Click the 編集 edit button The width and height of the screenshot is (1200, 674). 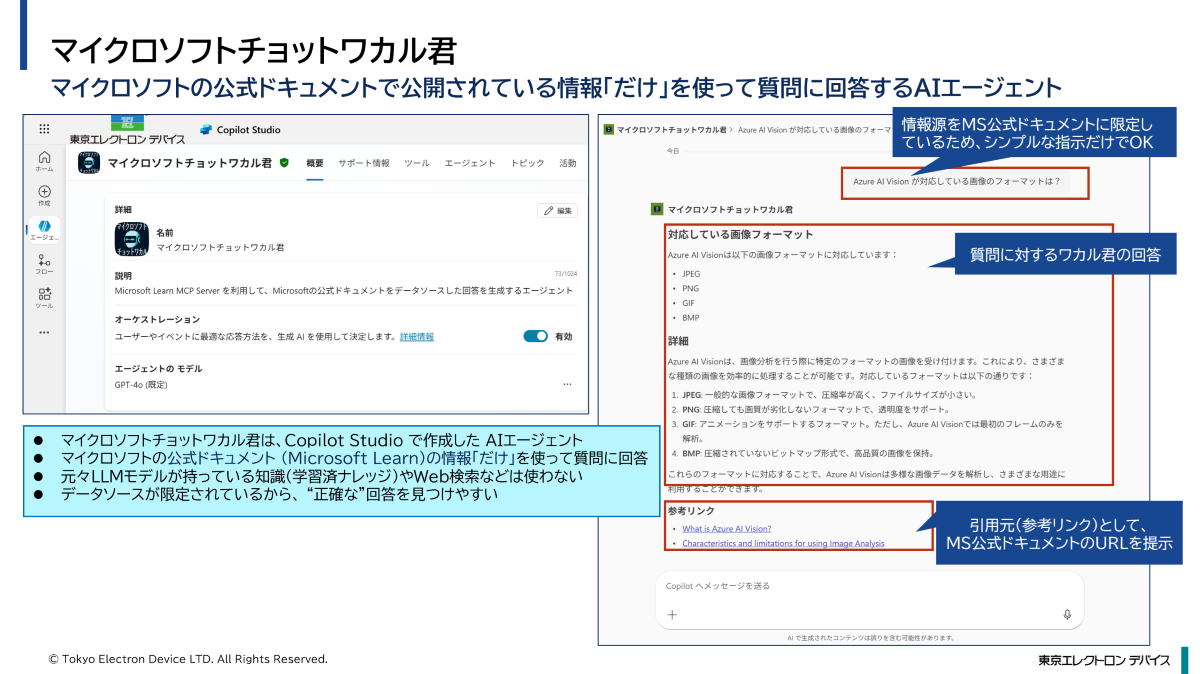point(557,210)
